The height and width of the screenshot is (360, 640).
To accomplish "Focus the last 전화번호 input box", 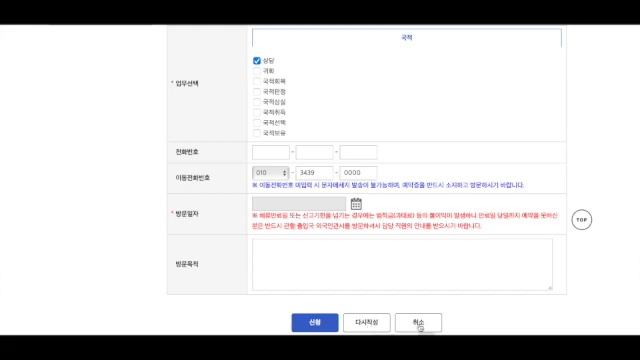I will point(358,152).
